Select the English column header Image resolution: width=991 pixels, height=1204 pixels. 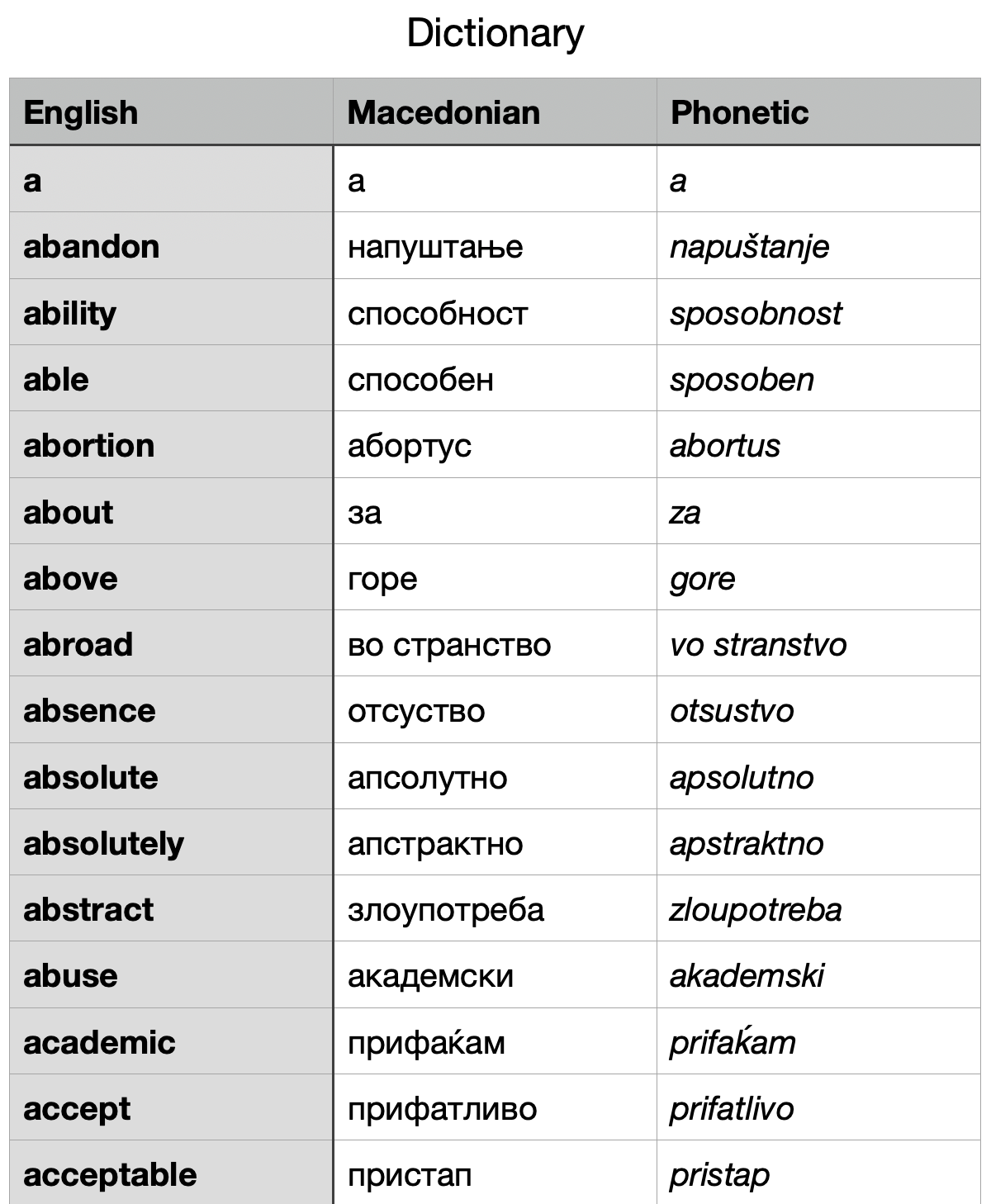pos(81,112)
